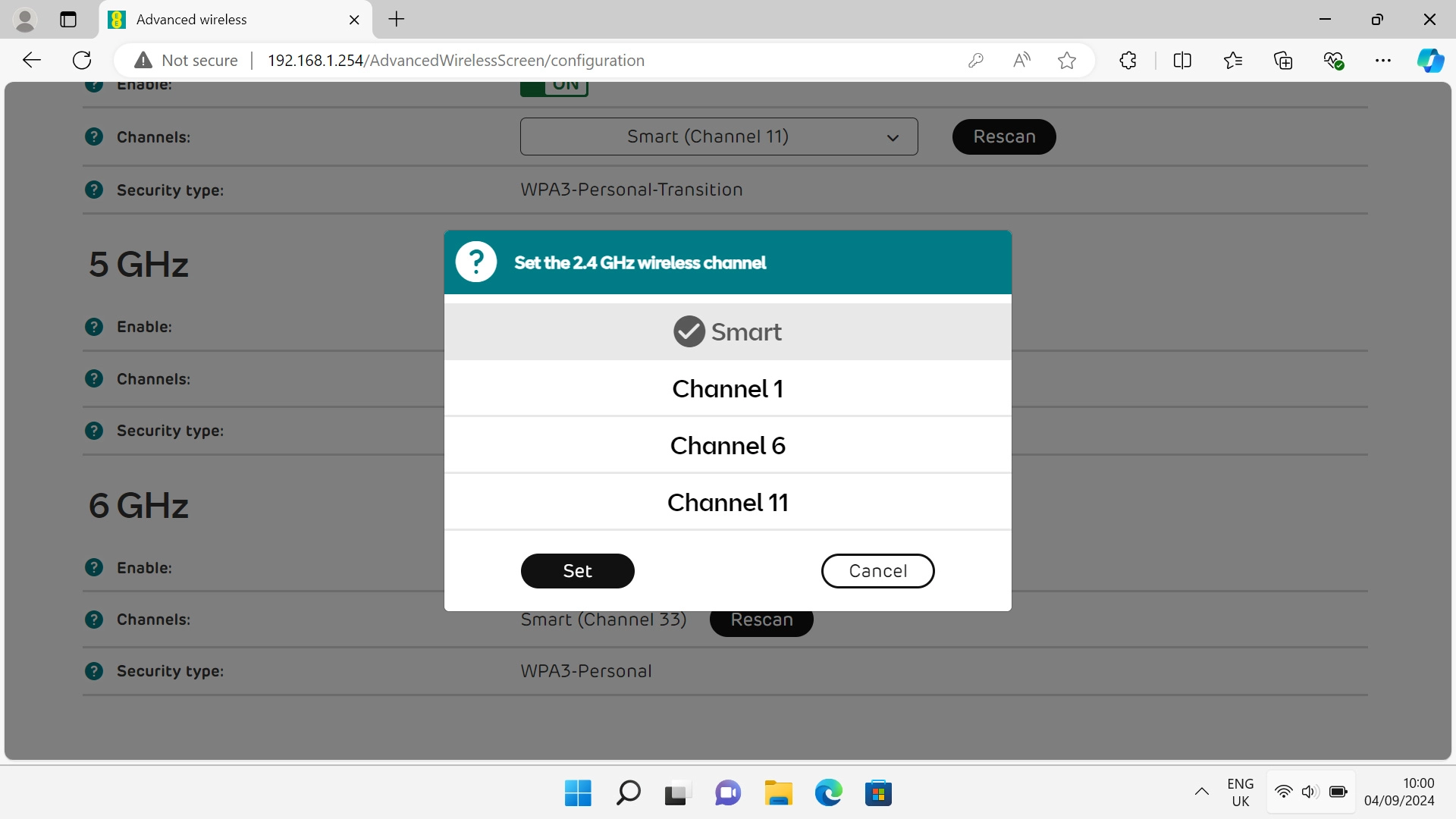This screenshot has height=819, width=1456.
Task: Click the help icon next to Security type
Action: click(x=94, y=190)
